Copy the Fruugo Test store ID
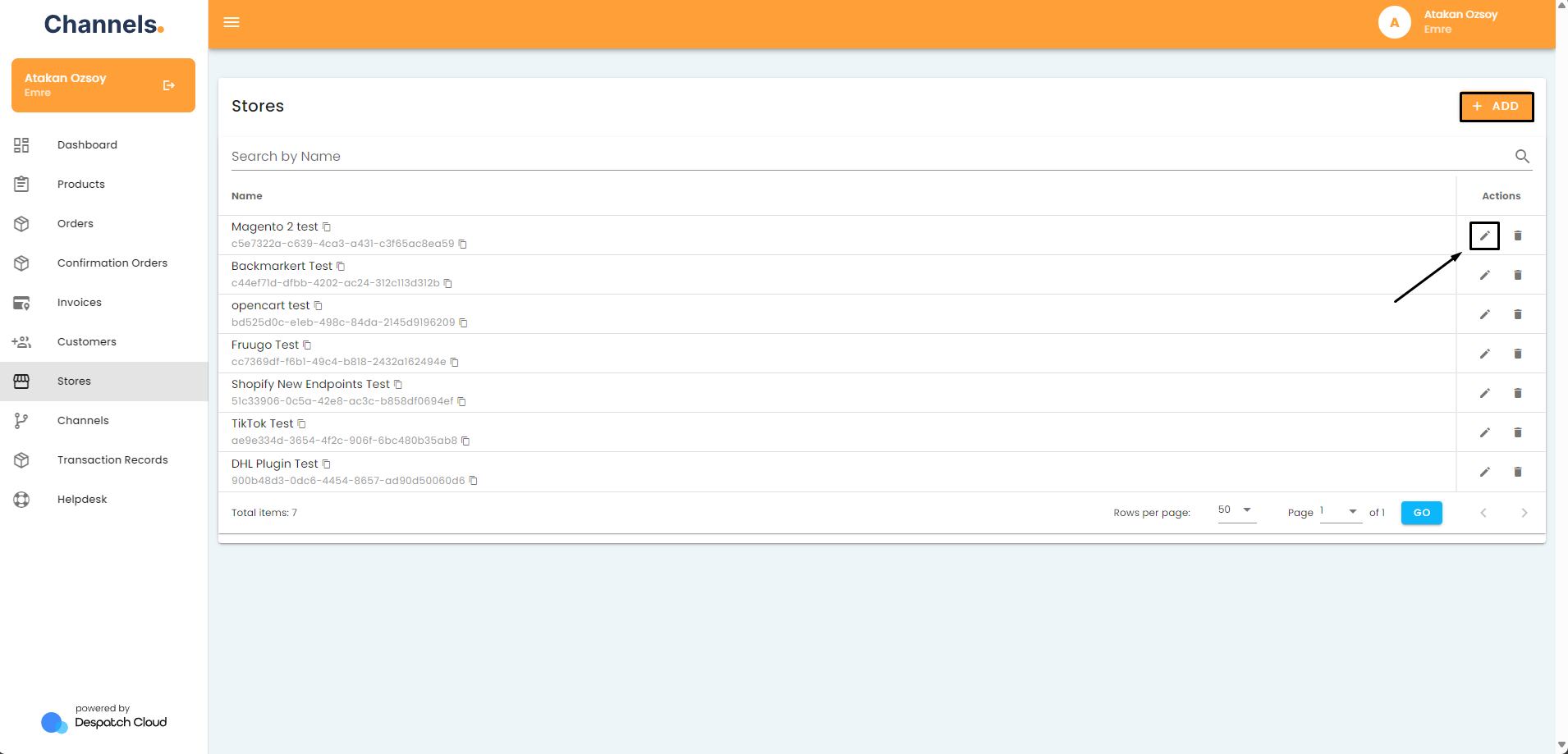Viewport: 1568px width, 754px height. coord(454,362)
